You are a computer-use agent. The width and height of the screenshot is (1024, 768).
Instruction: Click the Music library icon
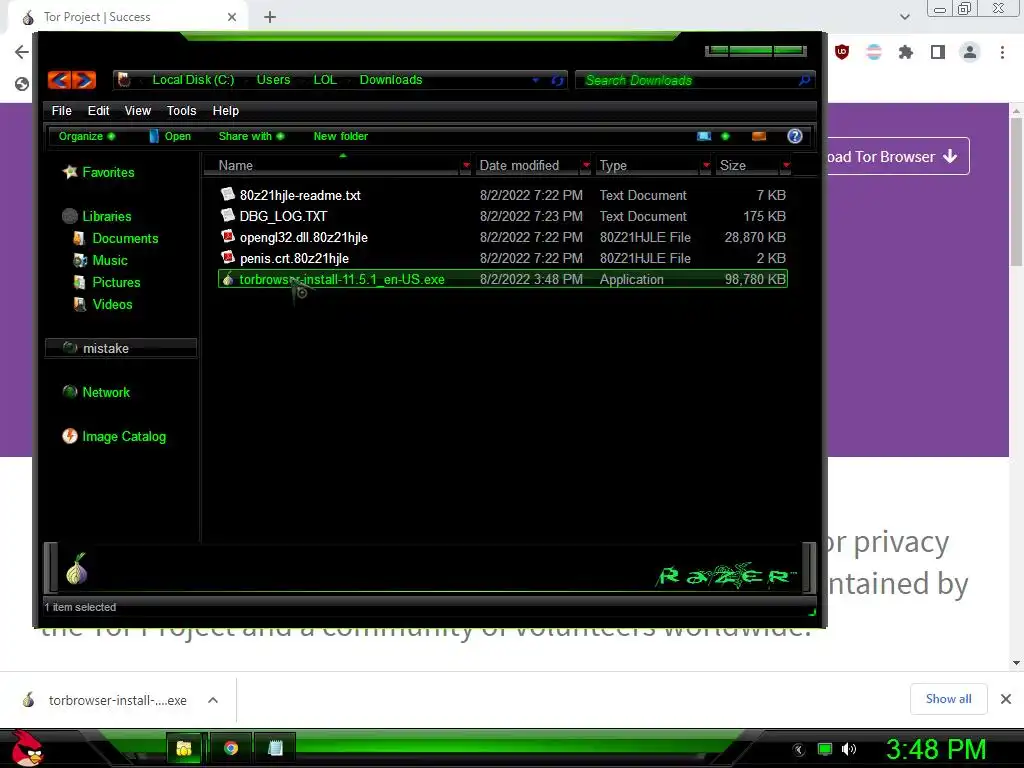click(x=80, y=261)
